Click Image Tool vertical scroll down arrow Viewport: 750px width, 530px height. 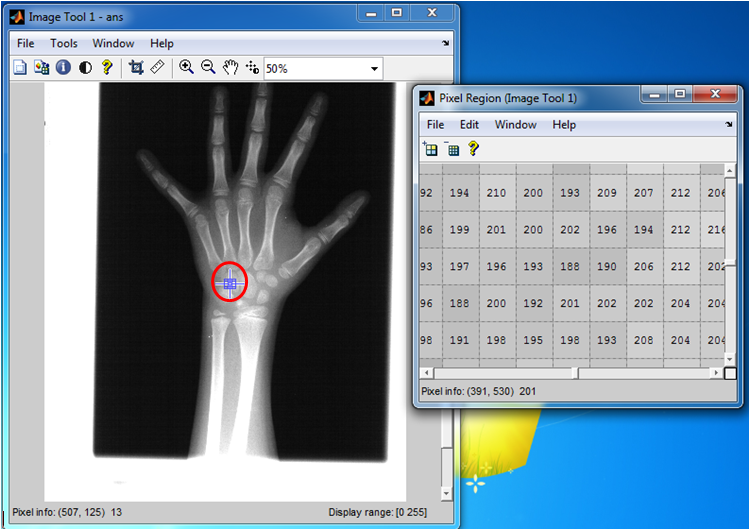[x=446, y=493]
